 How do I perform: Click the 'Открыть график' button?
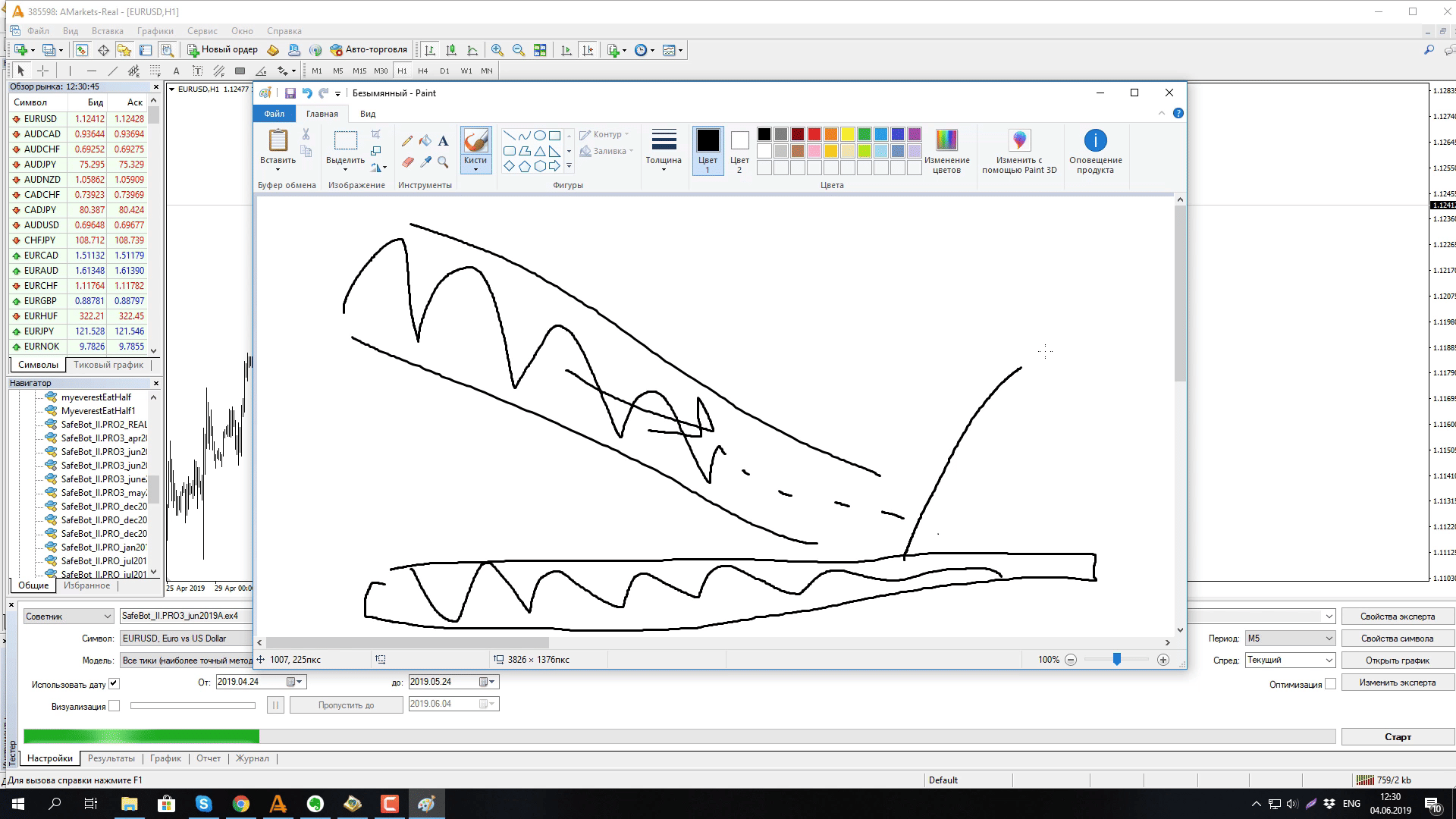1398,661
